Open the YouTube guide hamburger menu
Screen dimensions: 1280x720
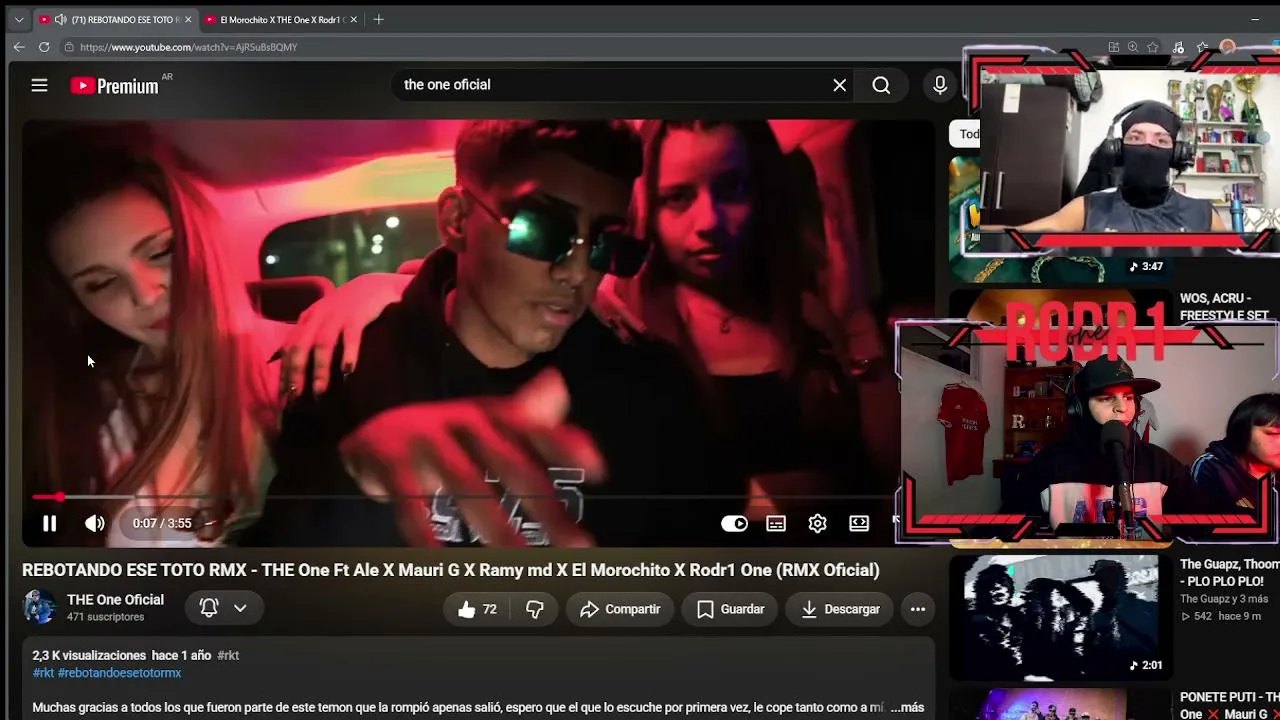pos(39,86)
